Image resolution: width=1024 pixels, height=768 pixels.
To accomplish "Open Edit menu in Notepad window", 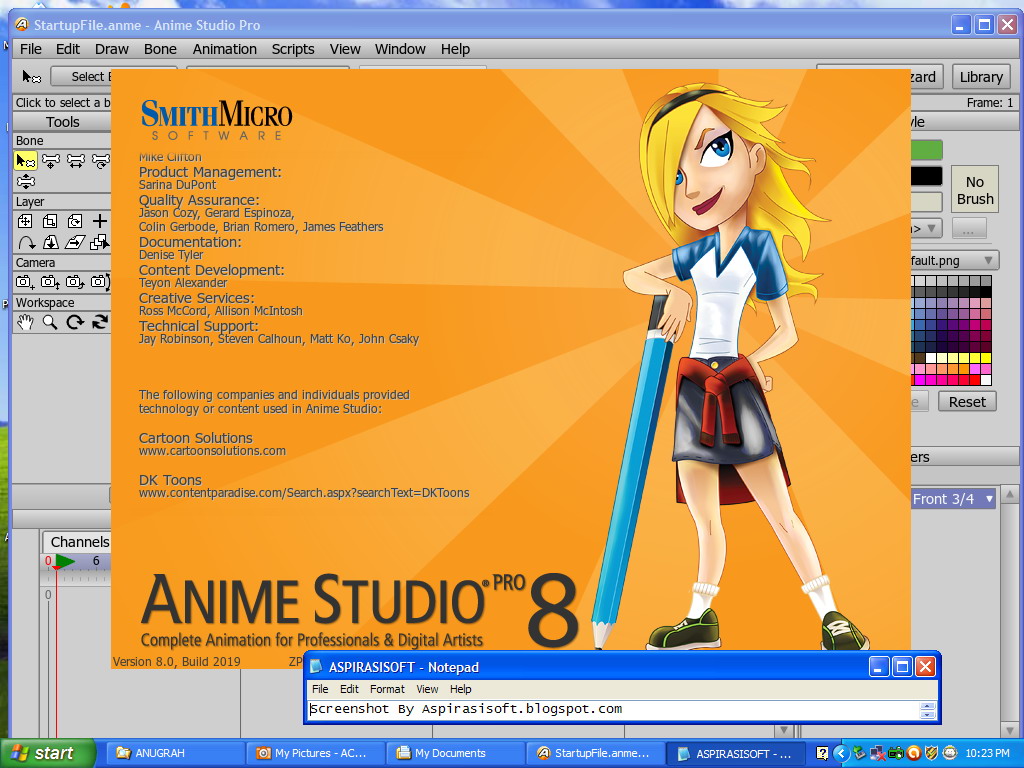I will coord(349,689).
